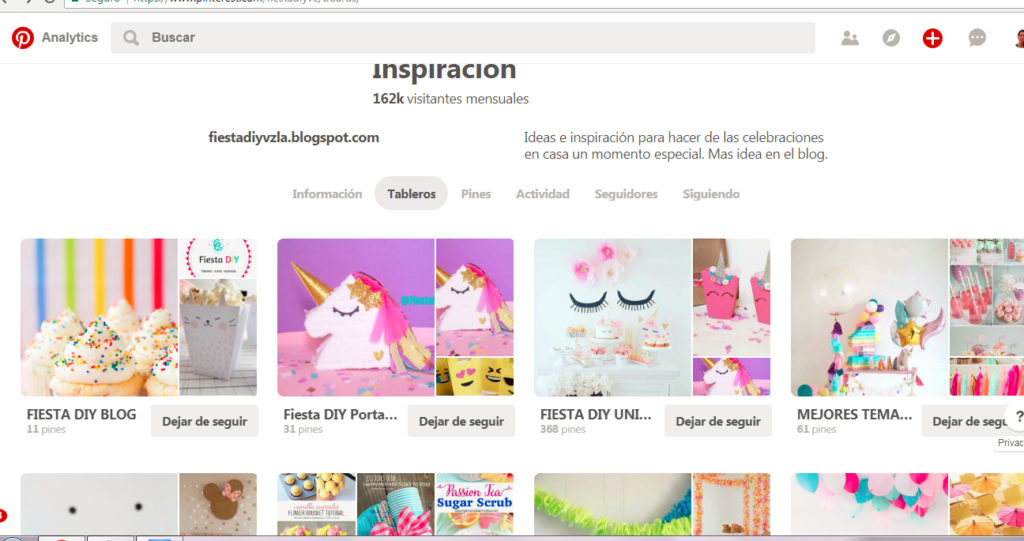Open the FIESTA DIY BLOG board title

(82, 414)
